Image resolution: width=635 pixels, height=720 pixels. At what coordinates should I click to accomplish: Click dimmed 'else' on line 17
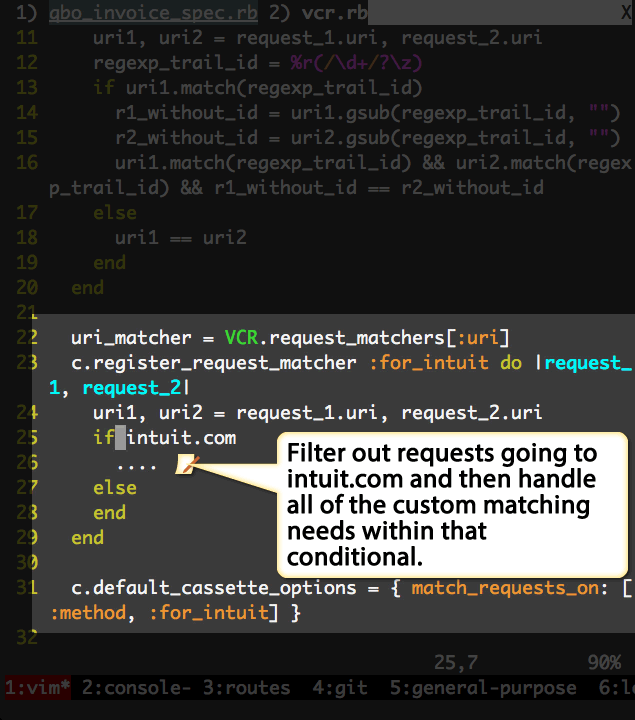coord(115,213)
